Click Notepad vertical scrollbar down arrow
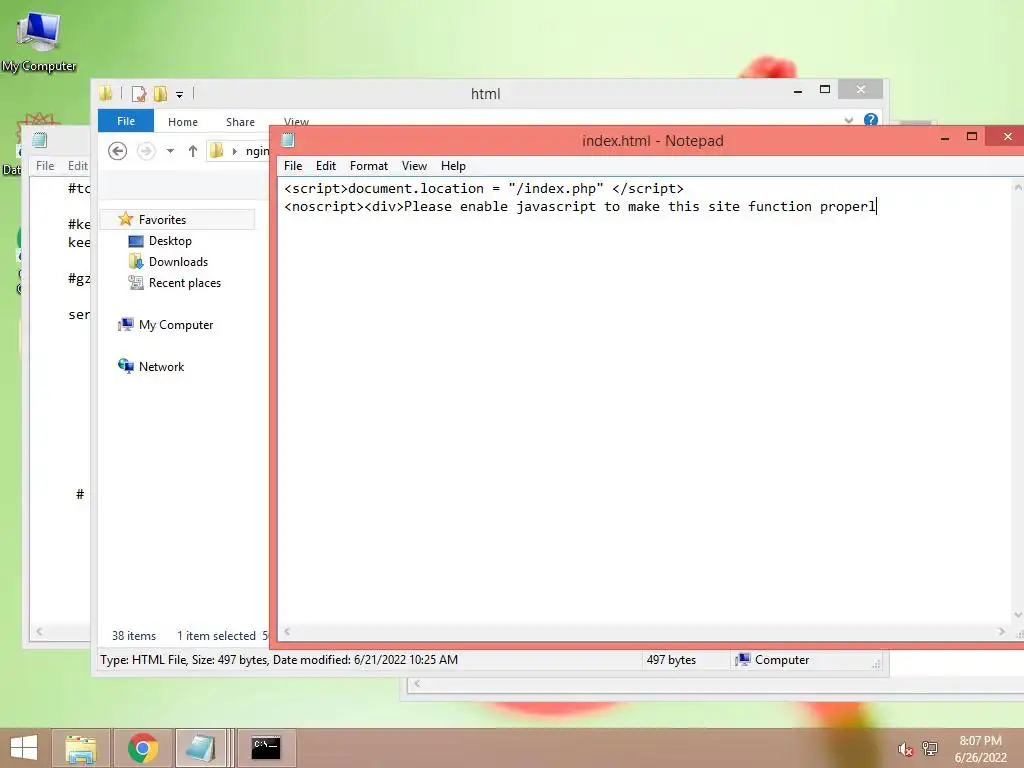This screenshot has height=768, width=1024. point(1017,615)
